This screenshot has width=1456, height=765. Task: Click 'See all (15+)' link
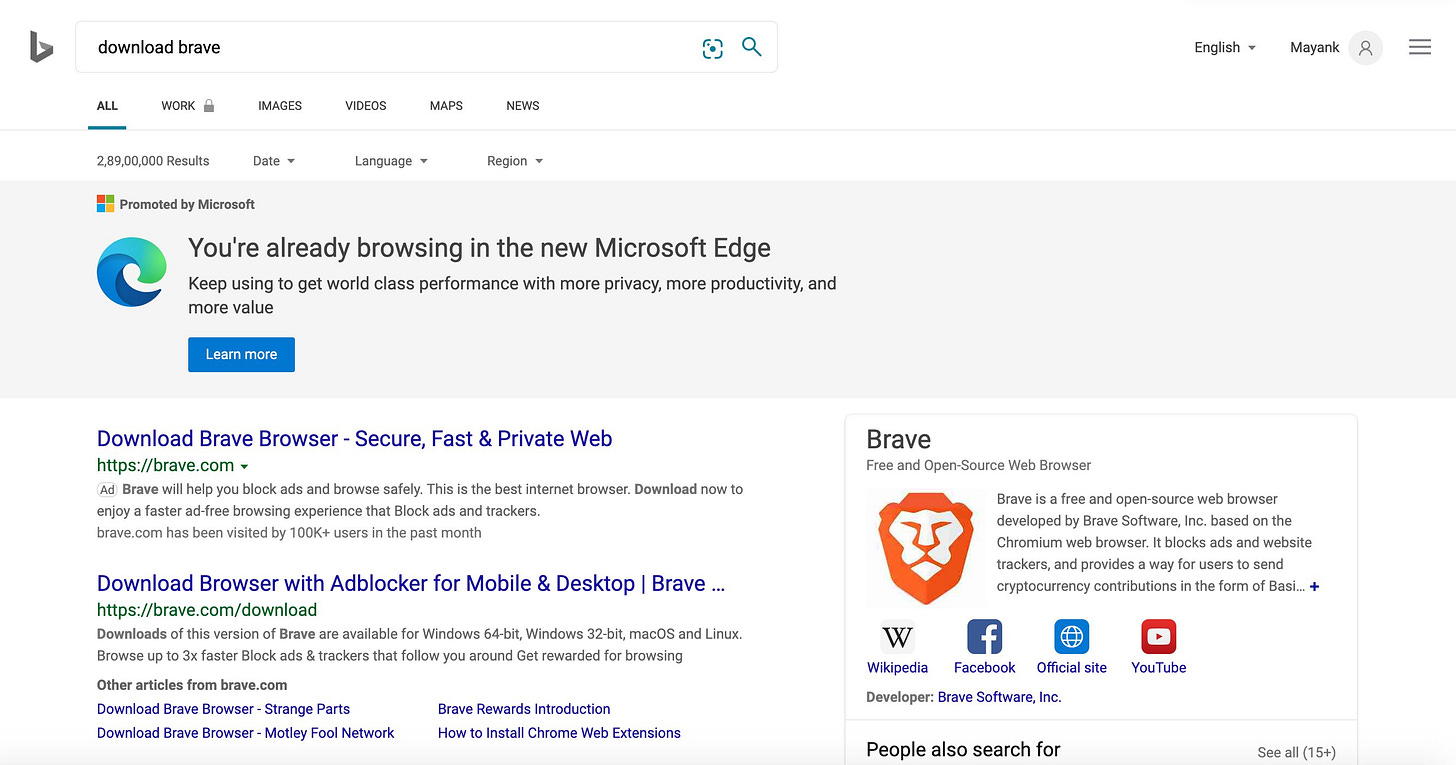coord(1296,752)
